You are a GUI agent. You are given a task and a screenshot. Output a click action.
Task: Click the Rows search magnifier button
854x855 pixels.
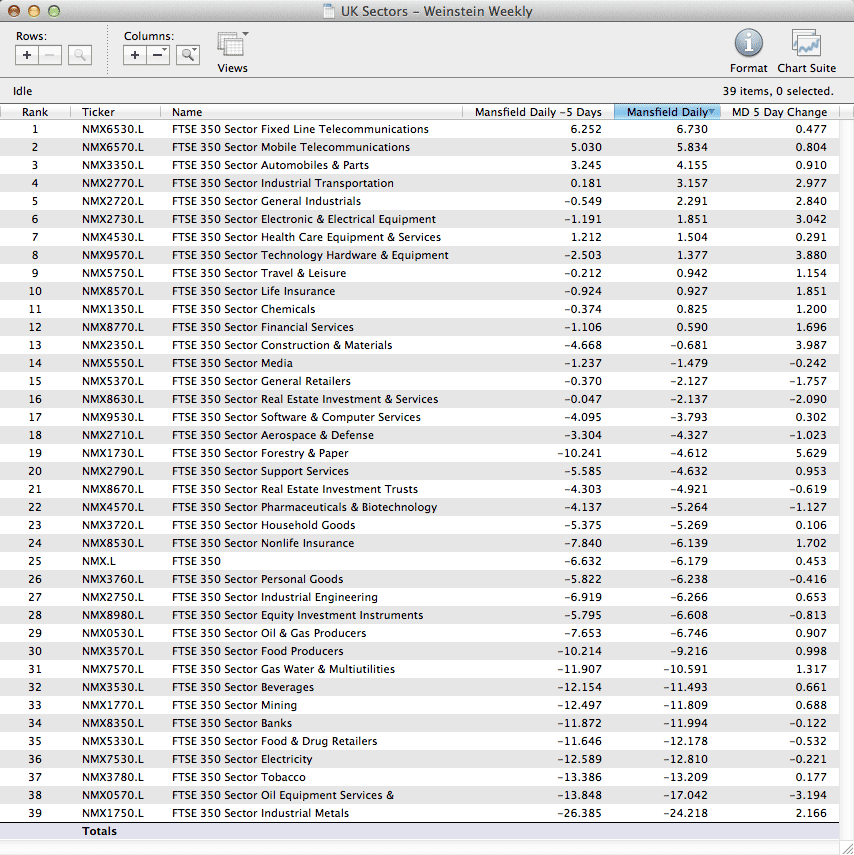[80, 56]
